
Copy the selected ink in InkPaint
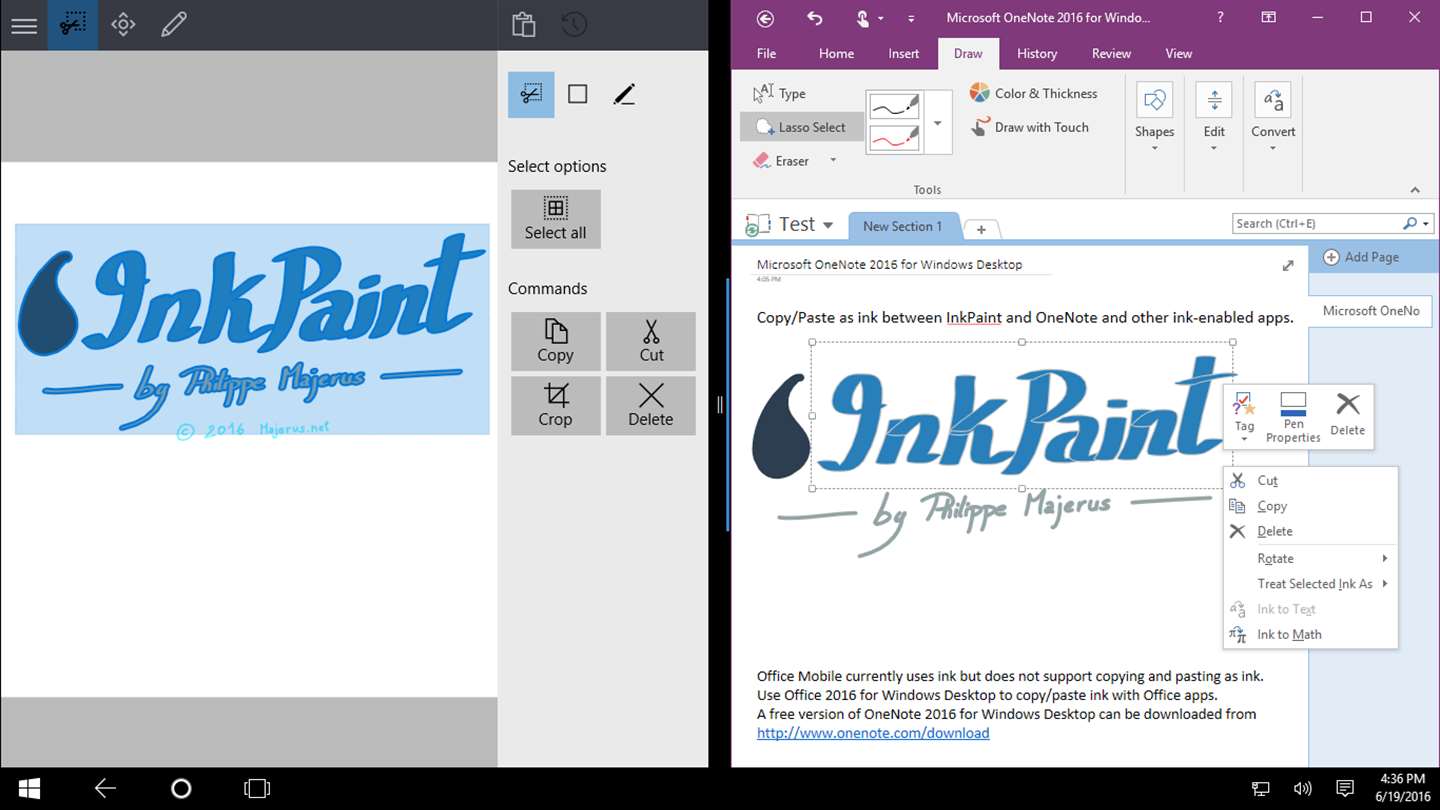click(x=555, y=342)
